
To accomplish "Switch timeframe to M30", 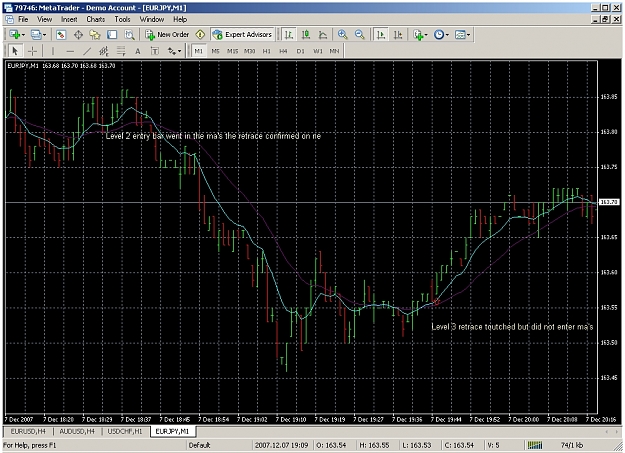I will [250, 51].
